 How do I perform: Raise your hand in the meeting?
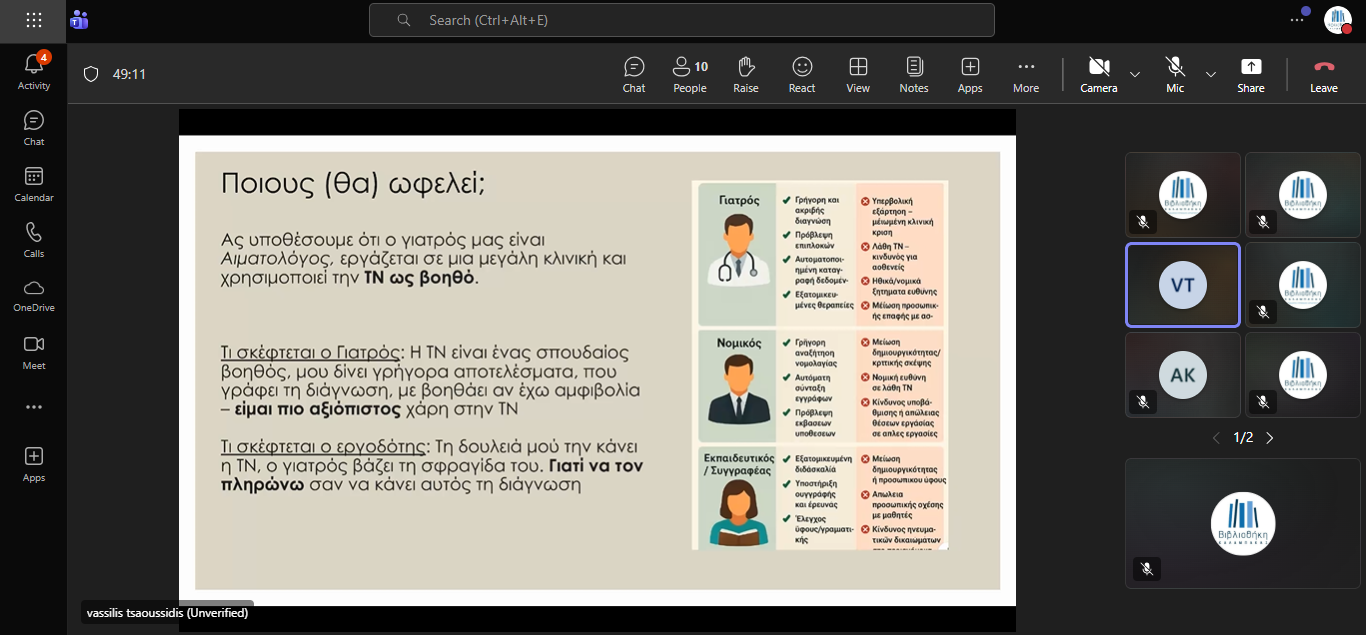(x=745, y=74)
